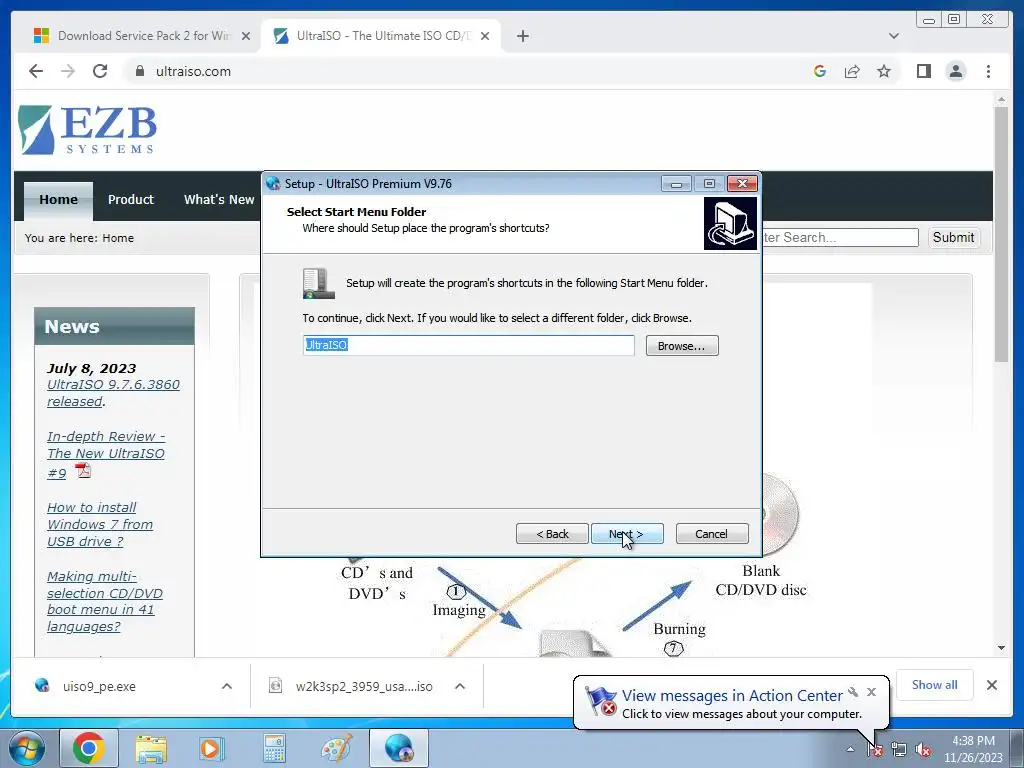Open Calculator from the taskbar
Viewport: 1024px width, 768px height.
274,748
